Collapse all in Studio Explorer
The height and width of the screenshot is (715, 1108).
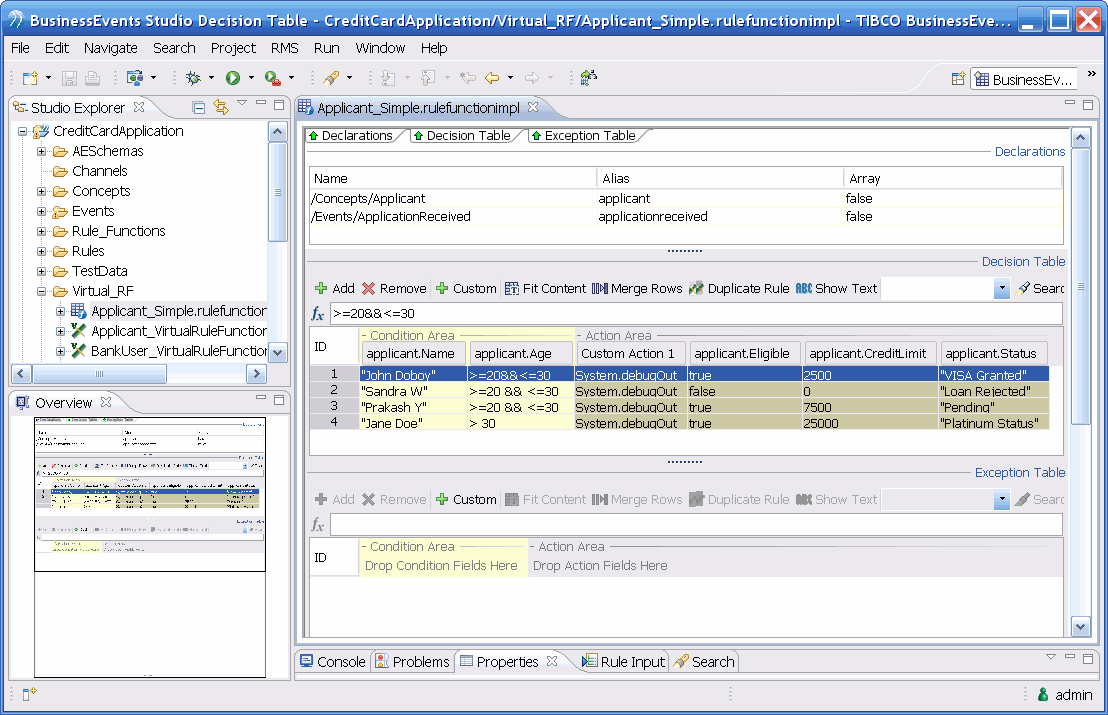[x=199, y=108]
